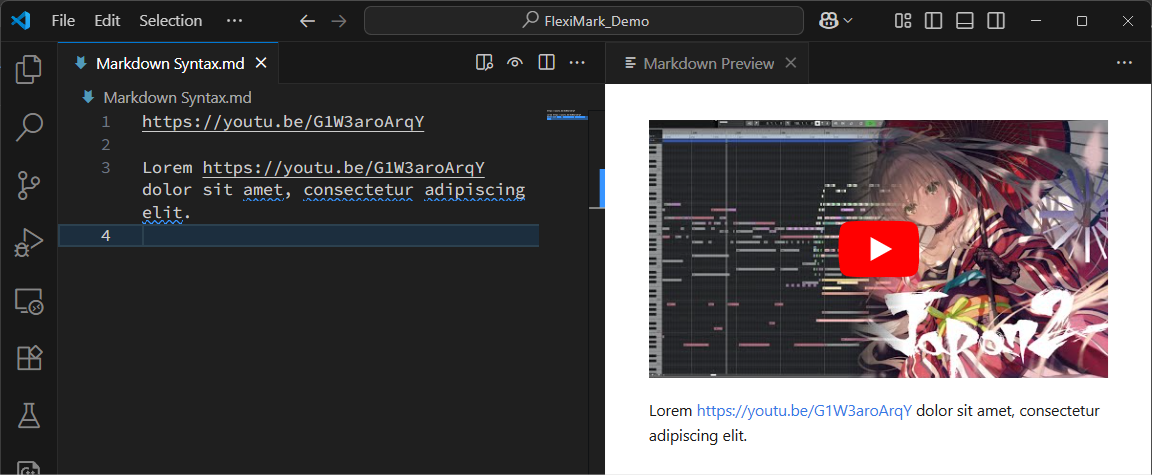Split the editor right

coord(546,63)
